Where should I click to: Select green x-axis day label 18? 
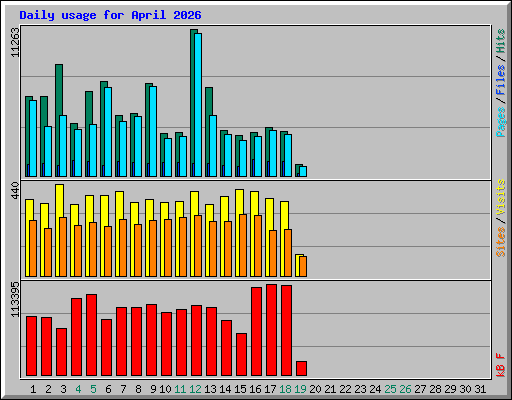pyautogui.click(x=285, y=389)
